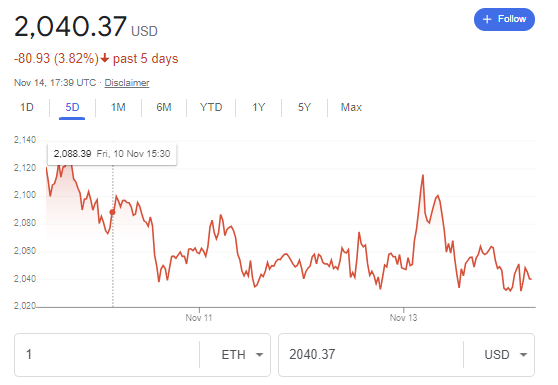
Task: Click the red down arrow icon
Action: pos(104,58)
